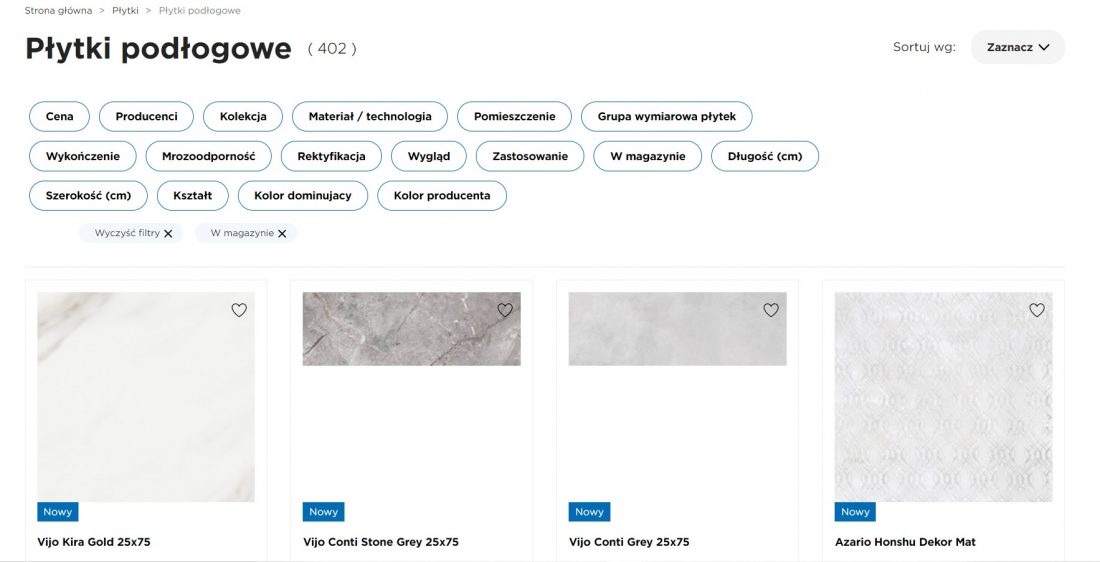Image resolution: width=1100 pixels, height=562 pixels.
Task: Open the 'Zaznacz' sort dropdown
Action: (1017, 47)
